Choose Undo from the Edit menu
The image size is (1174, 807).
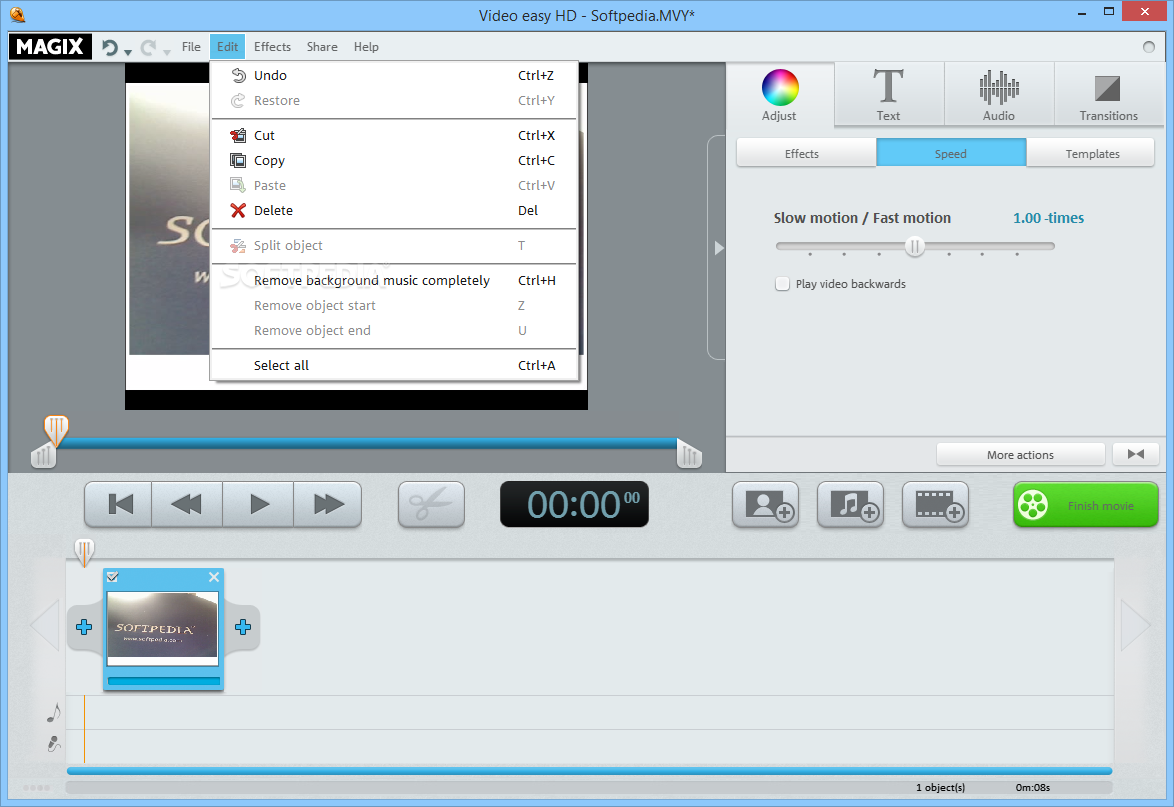click(395, 76)
